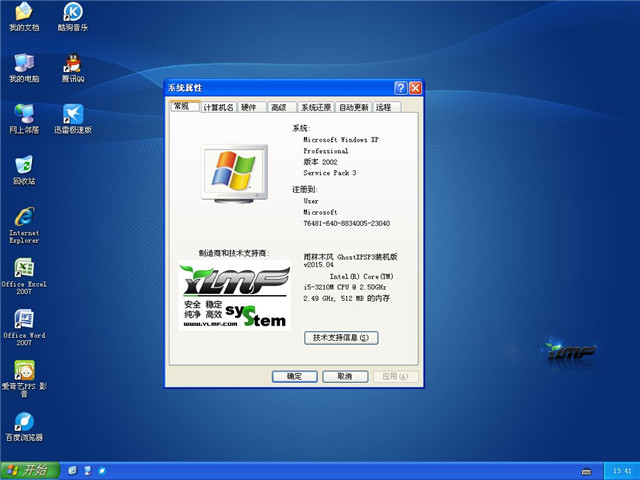Click the YLMF system logo image

pos(235,296)
